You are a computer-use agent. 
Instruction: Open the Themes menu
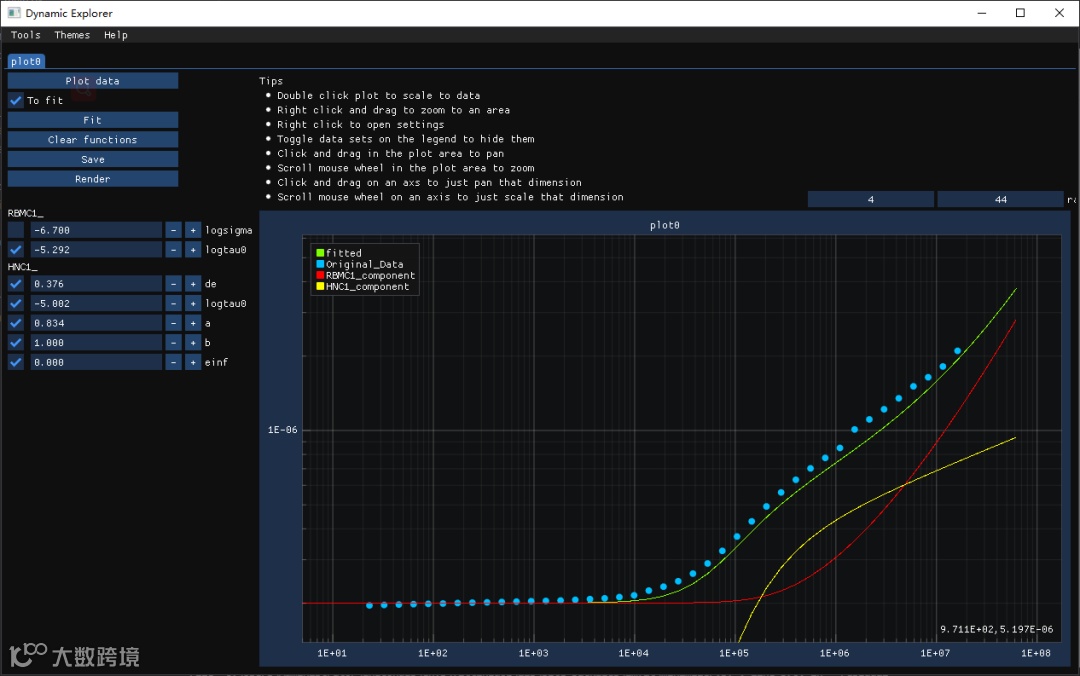pyautogui.click(x=72, y=35)
